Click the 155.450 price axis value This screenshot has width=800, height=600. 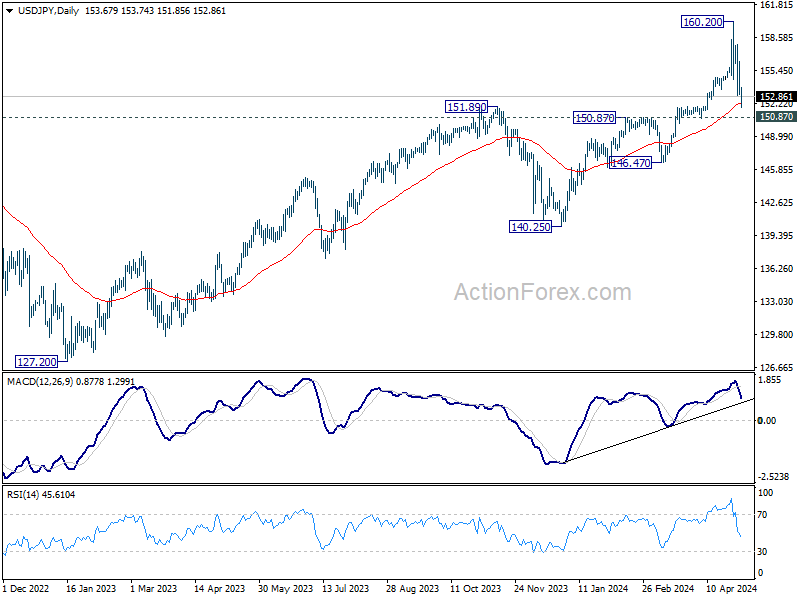click(x=777, y=70)
